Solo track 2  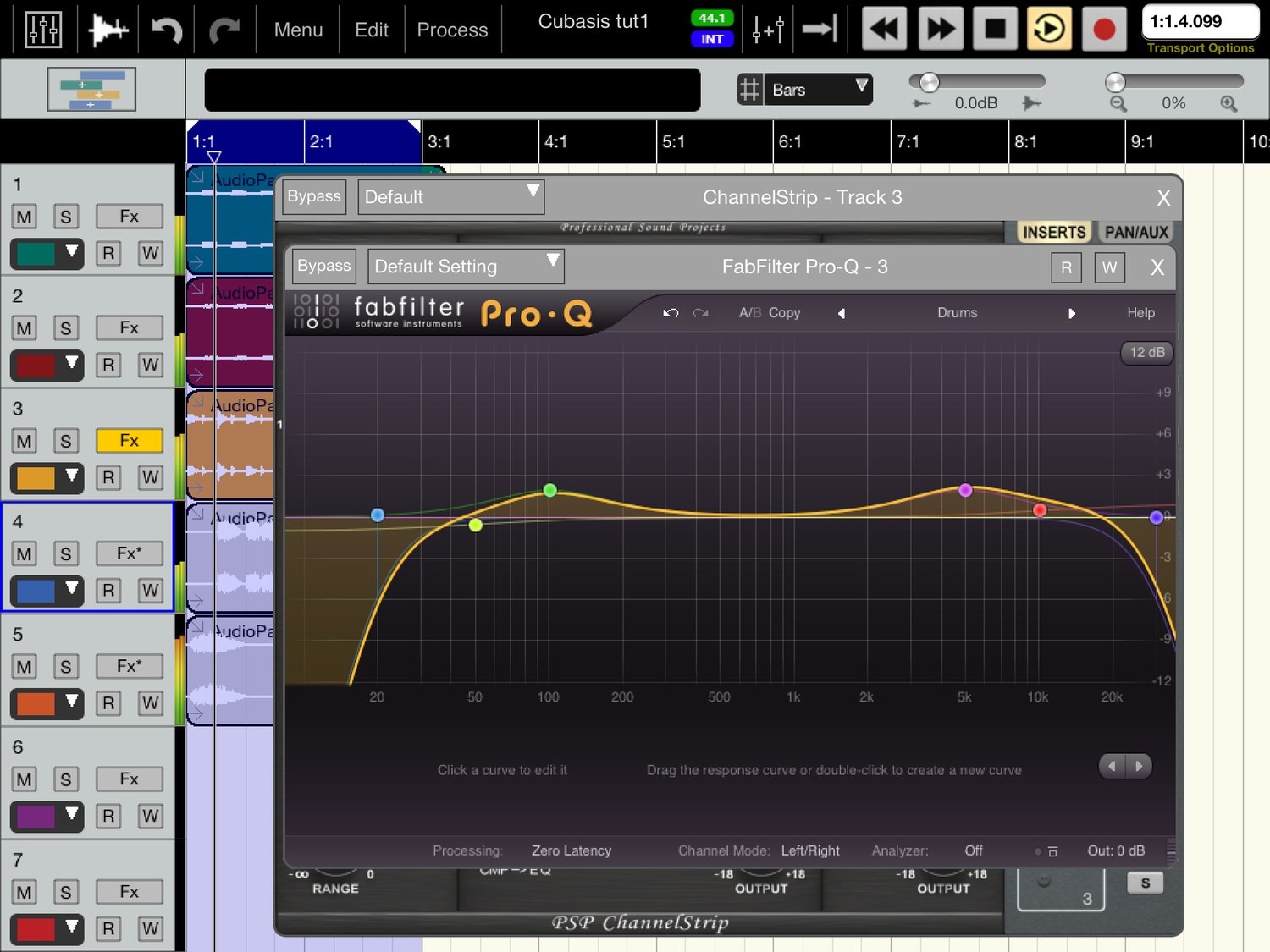pyautogui.click(x=65, y=328)
